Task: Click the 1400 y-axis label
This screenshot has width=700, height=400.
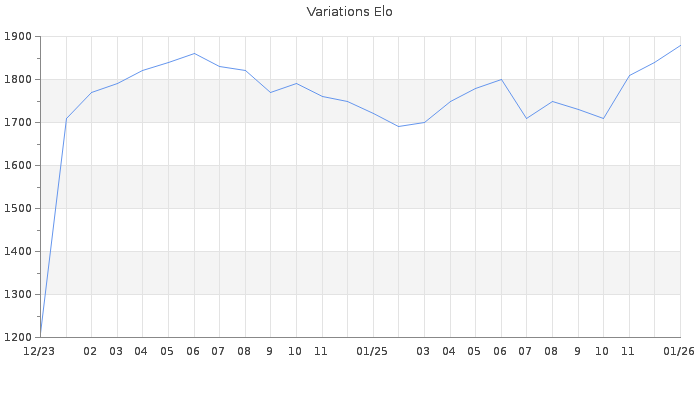Action: click(17, 252)
